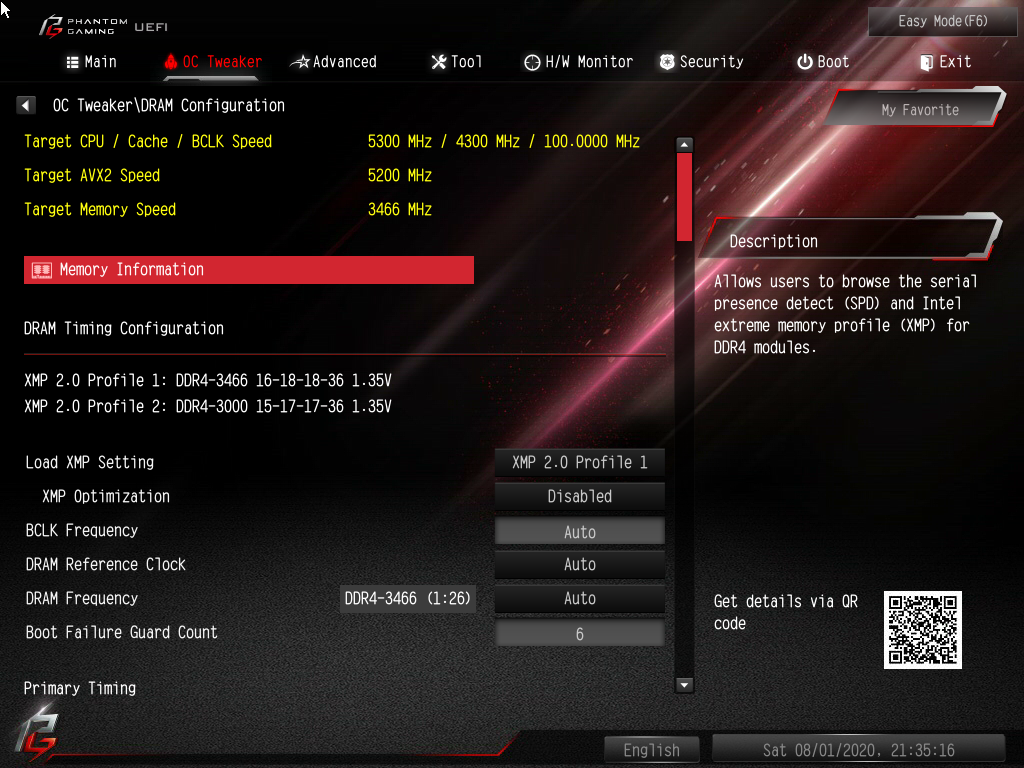Toggle the XMP Optimization Disabled option
The image size is (1024, 768).
point(580,496)
